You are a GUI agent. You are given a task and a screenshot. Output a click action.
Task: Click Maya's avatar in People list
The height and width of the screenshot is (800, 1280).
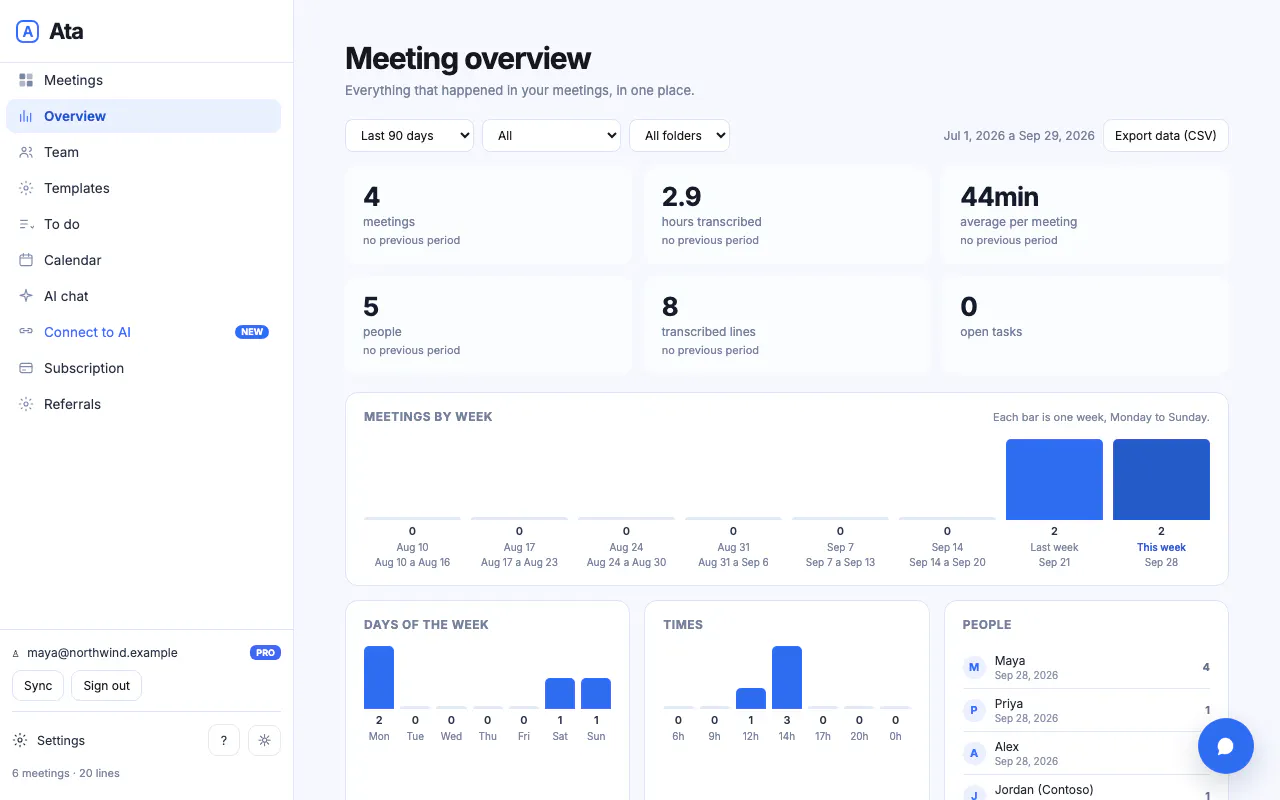[975, 667]
